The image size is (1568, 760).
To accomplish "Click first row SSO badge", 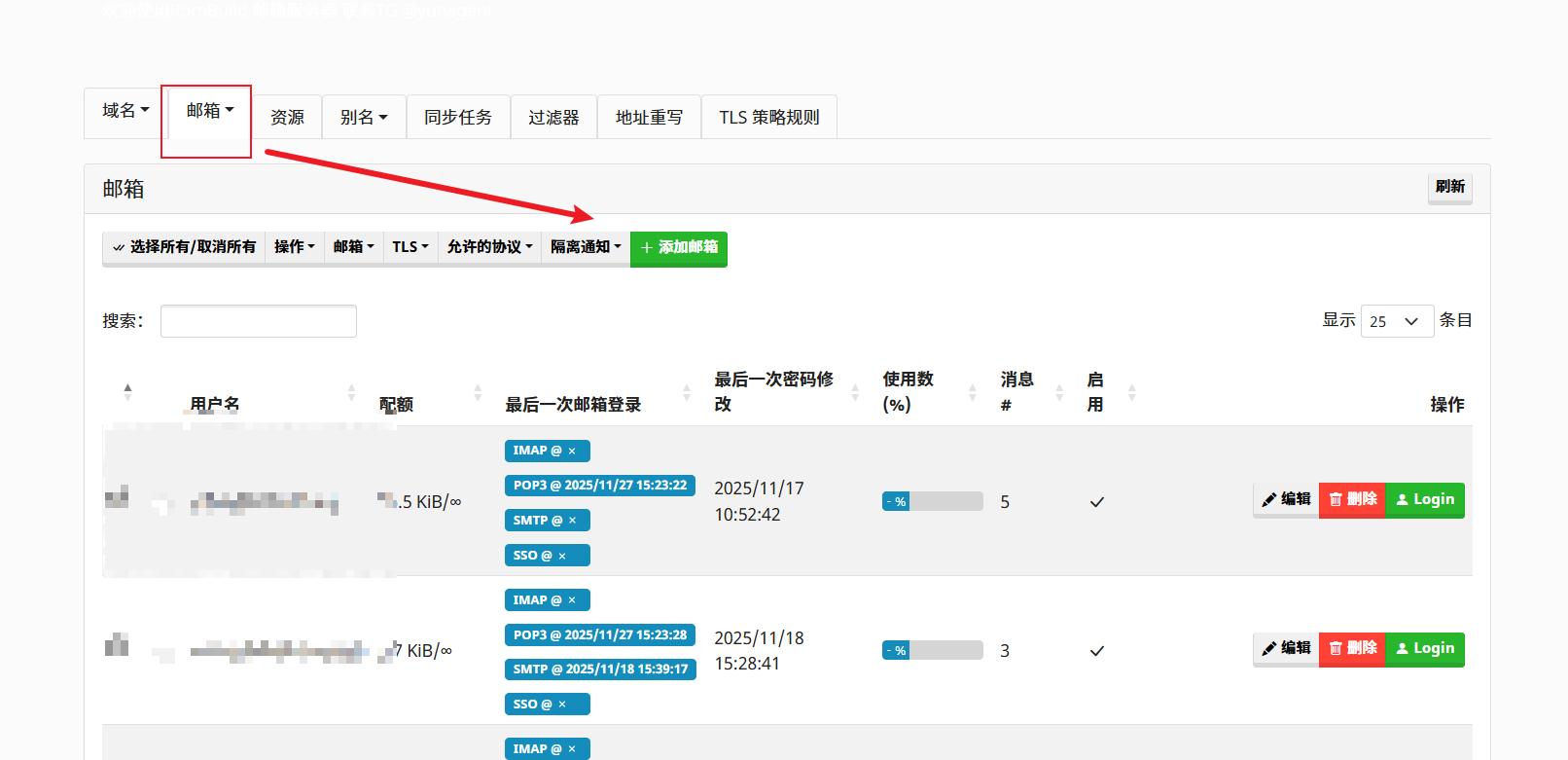I will [x=548, y=556].
